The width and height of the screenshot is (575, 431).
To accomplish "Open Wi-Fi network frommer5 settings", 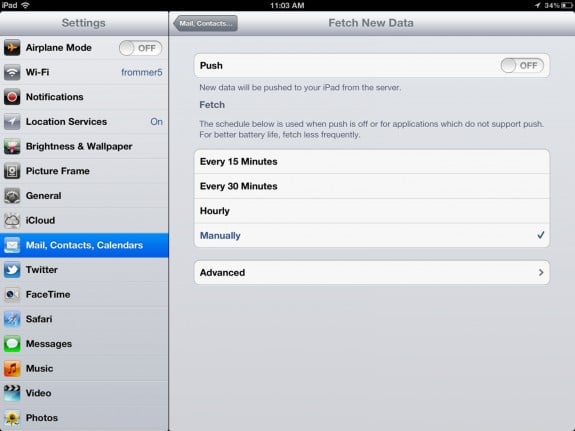I will click(84, 72).
